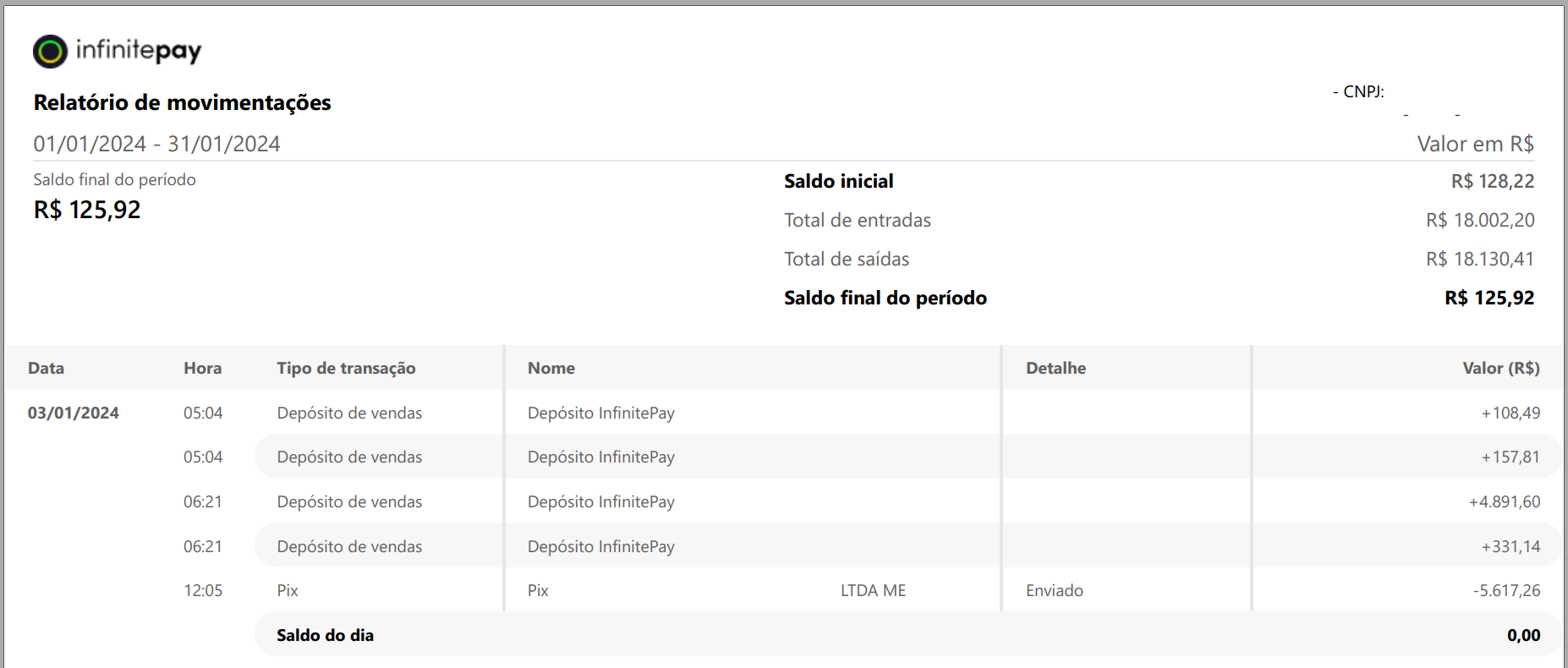Click the Pix transaction at 12:05

pyautogui.click(x=288, y=590)
